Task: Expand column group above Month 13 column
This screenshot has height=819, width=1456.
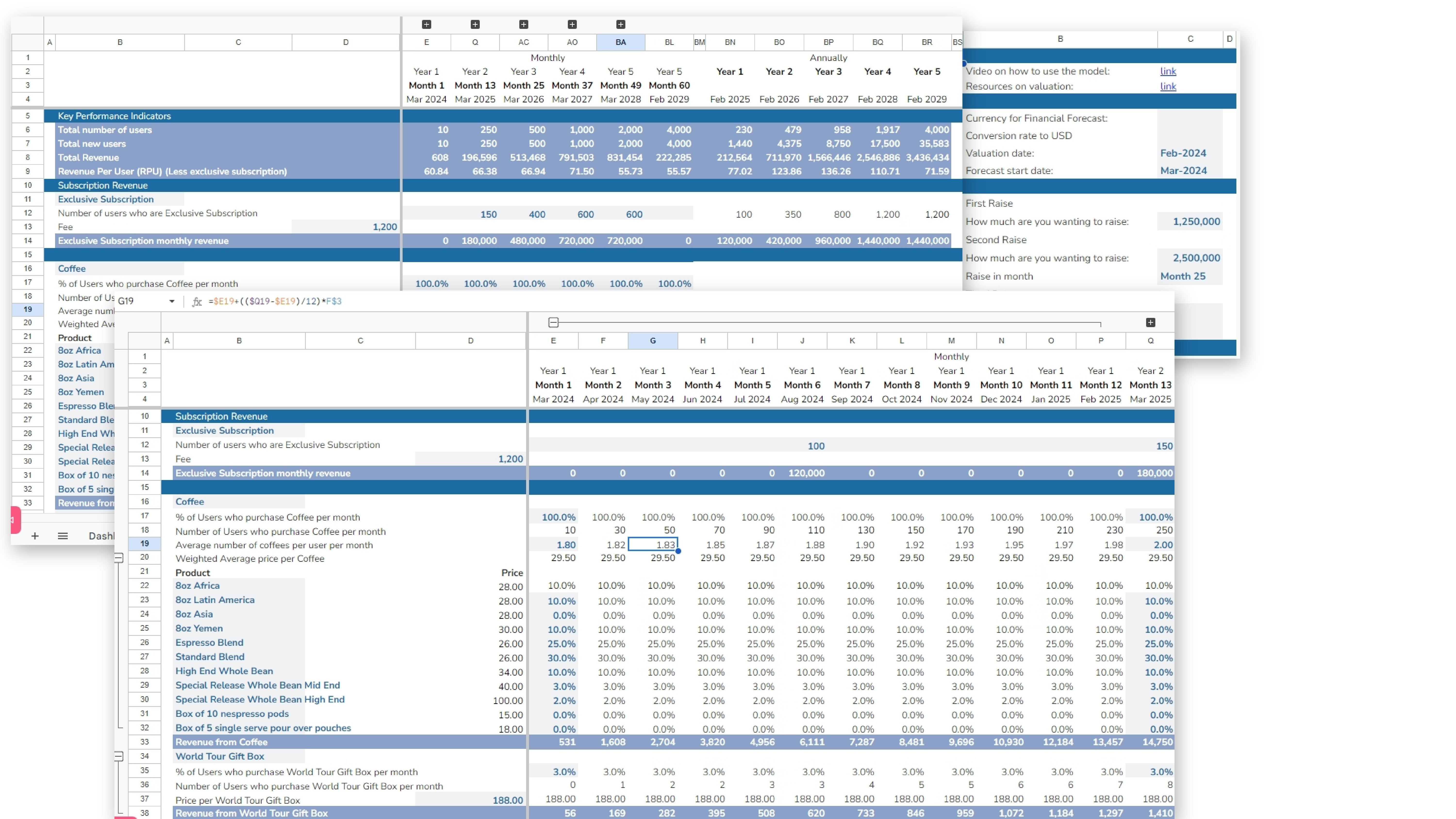Action: point(1150,323)
